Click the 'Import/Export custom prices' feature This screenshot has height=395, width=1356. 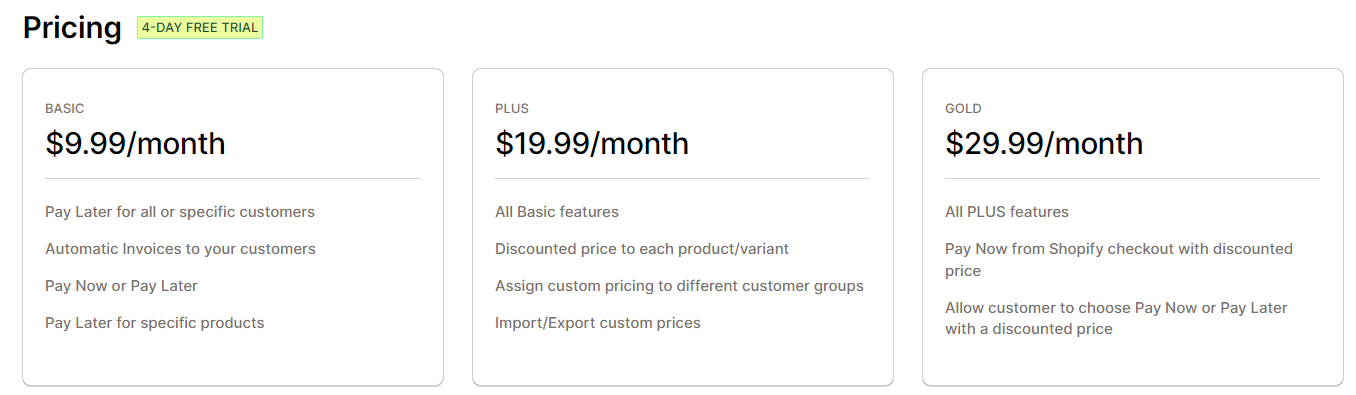598,323
